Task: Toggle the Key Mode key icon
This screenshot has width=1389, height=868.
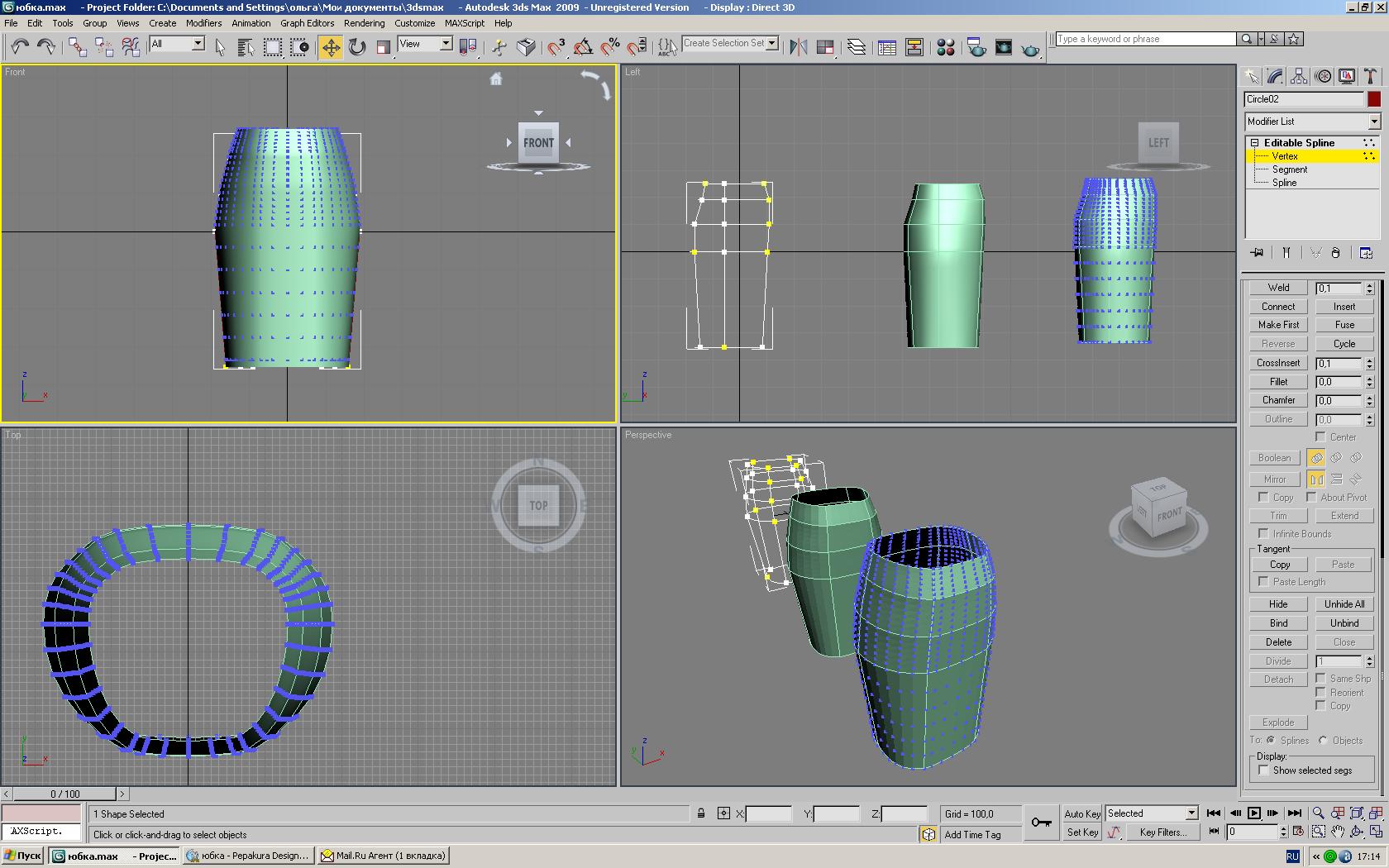Action: [x=1041, y=822]
